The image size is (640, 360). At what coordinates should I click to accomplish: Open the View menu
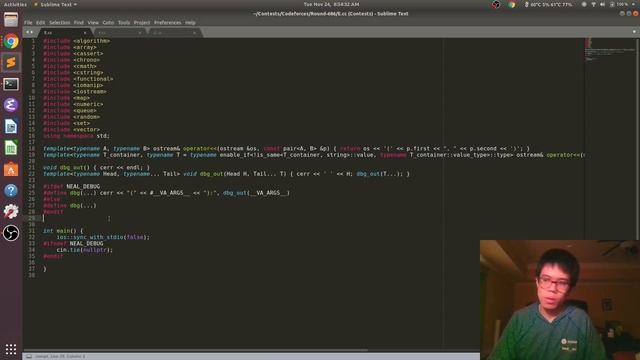coord(93,23)
